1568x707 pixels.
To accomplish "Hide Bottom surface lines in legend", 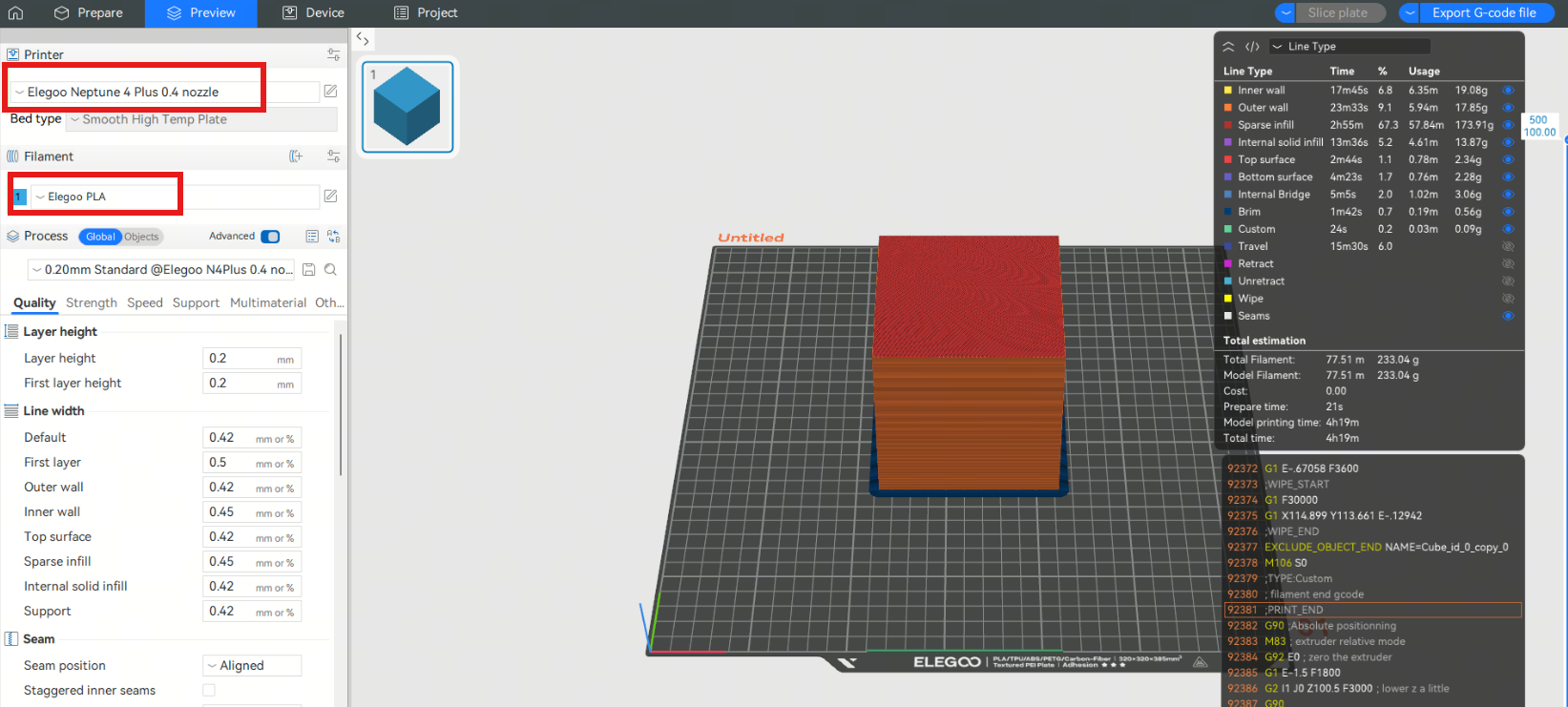I will [1508, 177].
